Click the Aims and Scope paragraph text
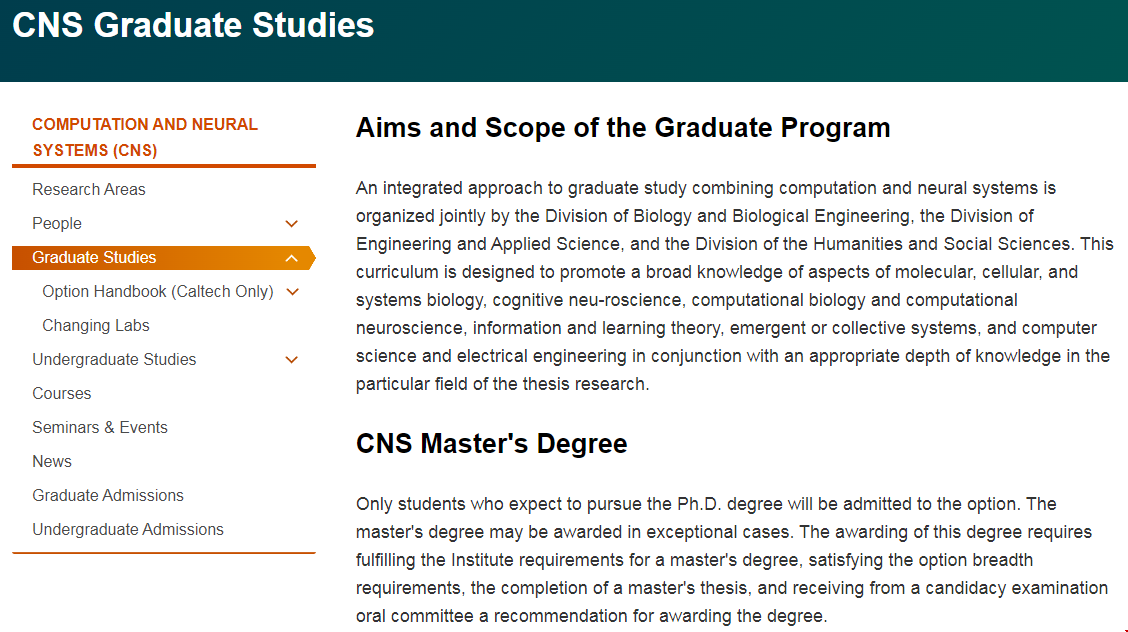The image size is (1128, 632). point(733,286)
